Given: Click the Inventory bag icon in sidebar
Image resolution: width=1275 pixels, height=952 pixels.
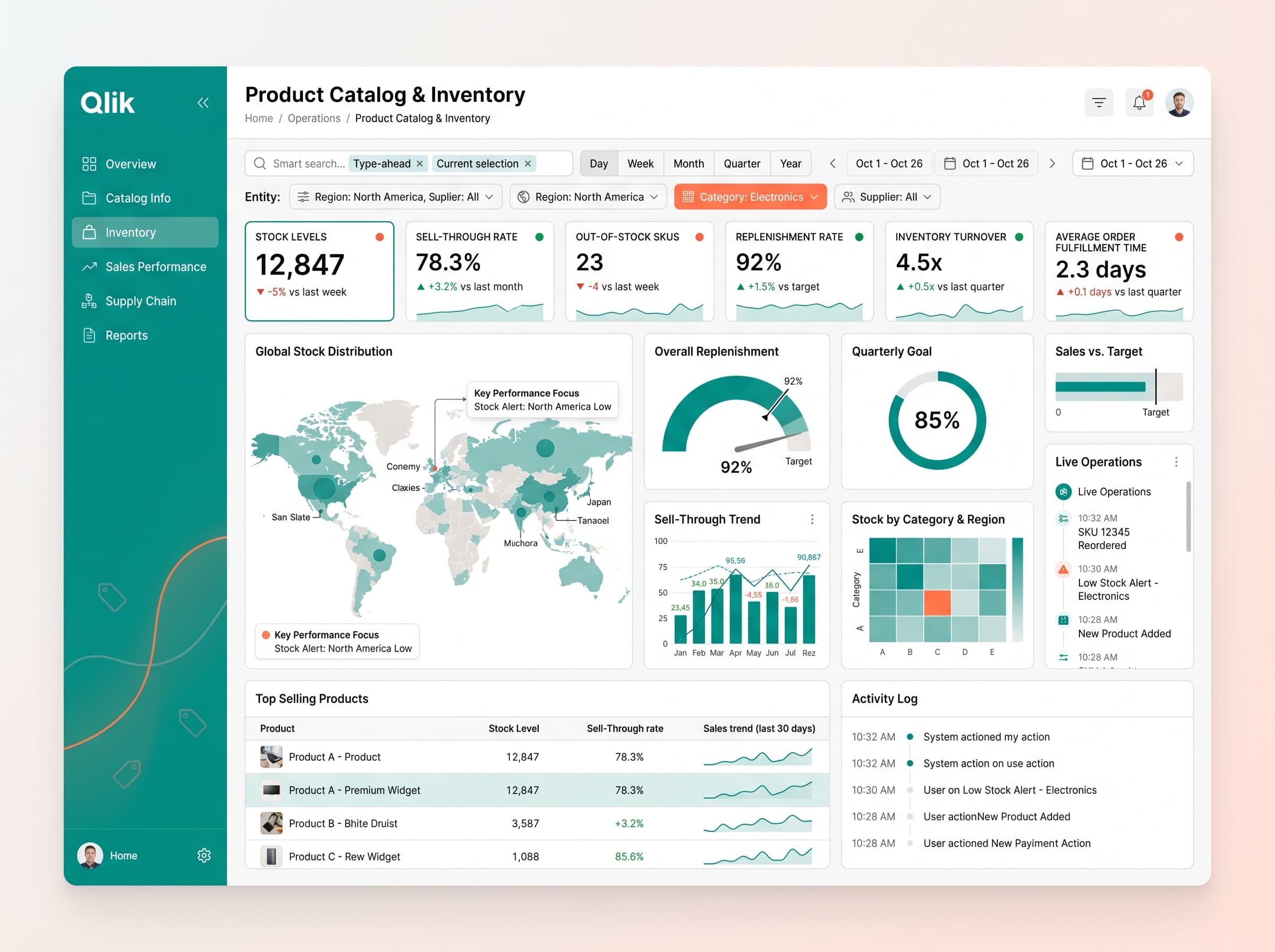Looking at the screenshot, I should (x=89, y=232).
